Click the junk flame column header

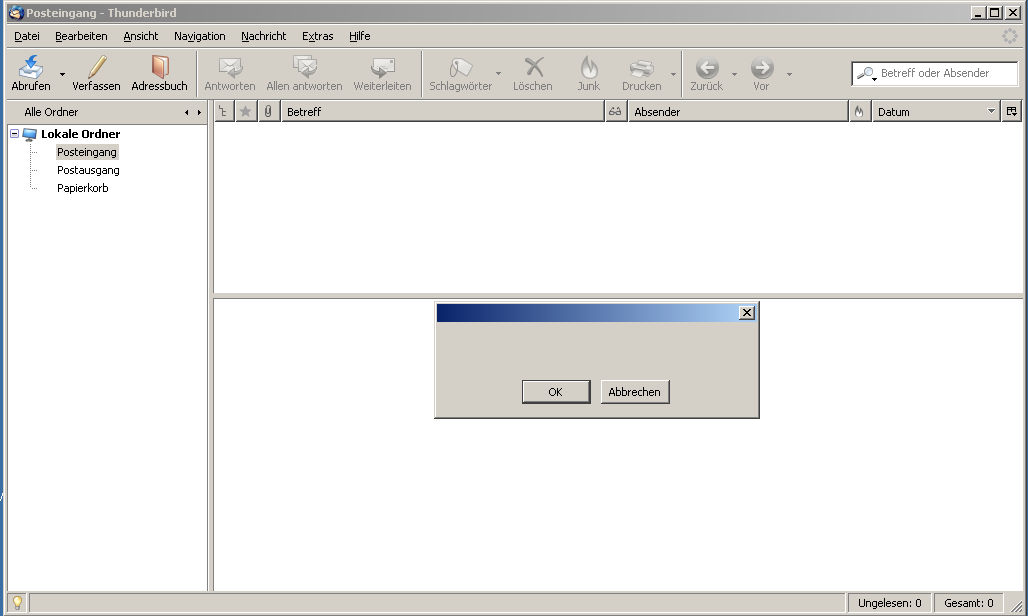click(859, 111)
